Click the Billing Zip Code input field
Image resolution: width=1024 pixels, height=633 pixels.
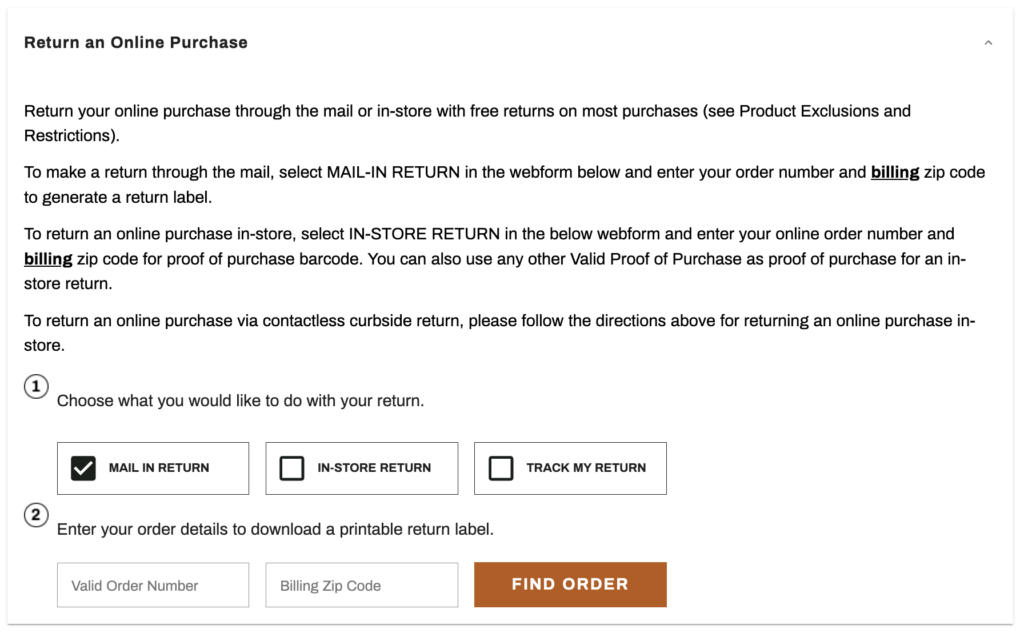pyautogui.click(x=361, y=584)
